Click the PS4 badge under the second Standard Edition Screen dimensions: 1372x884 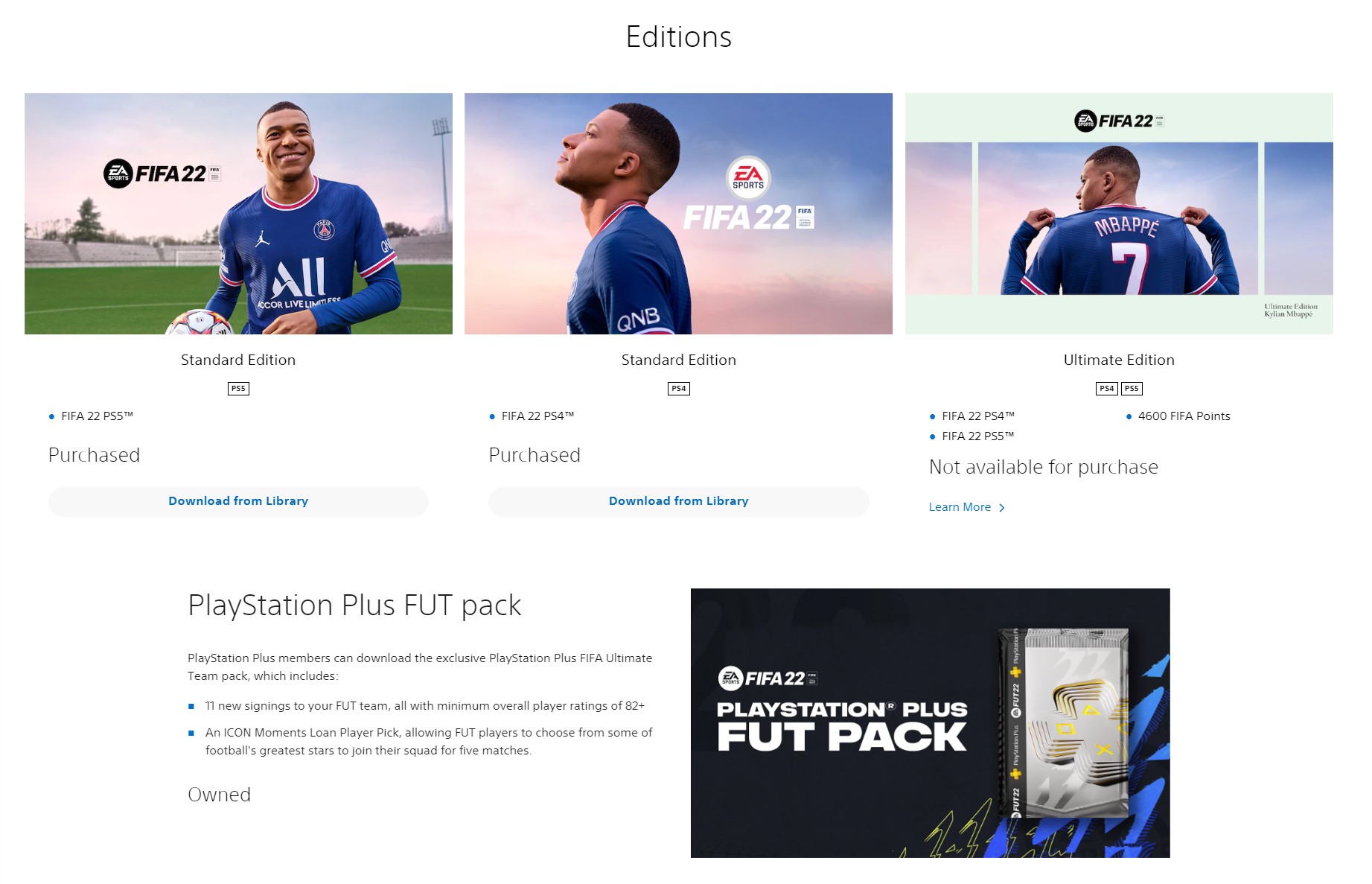[678, 388]
